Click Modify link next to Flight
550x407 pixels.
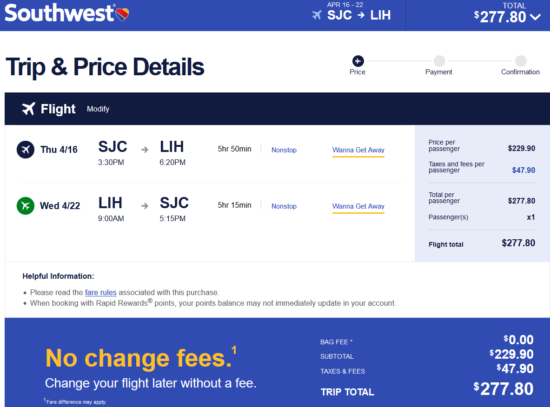click(98, 109)
